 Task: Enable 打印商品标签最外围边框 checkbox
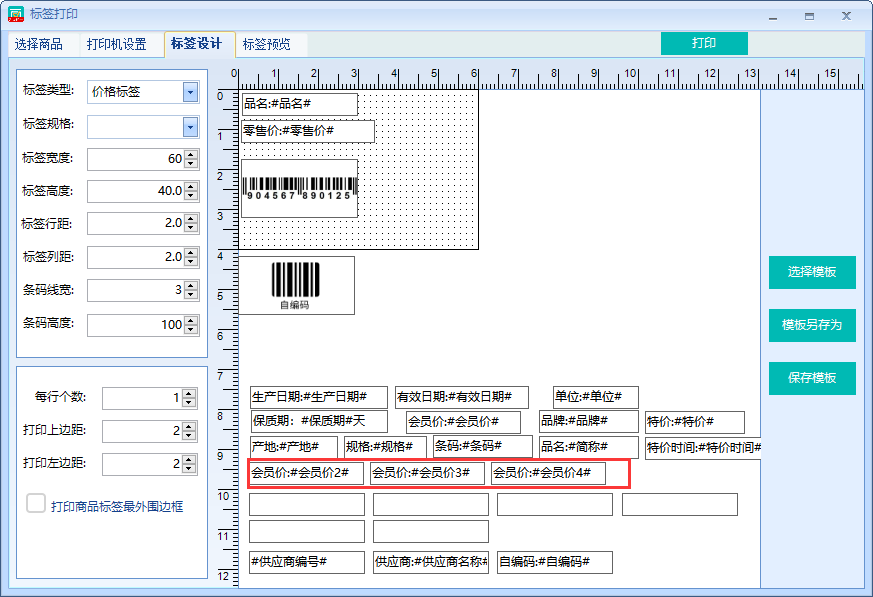point(36,504)
